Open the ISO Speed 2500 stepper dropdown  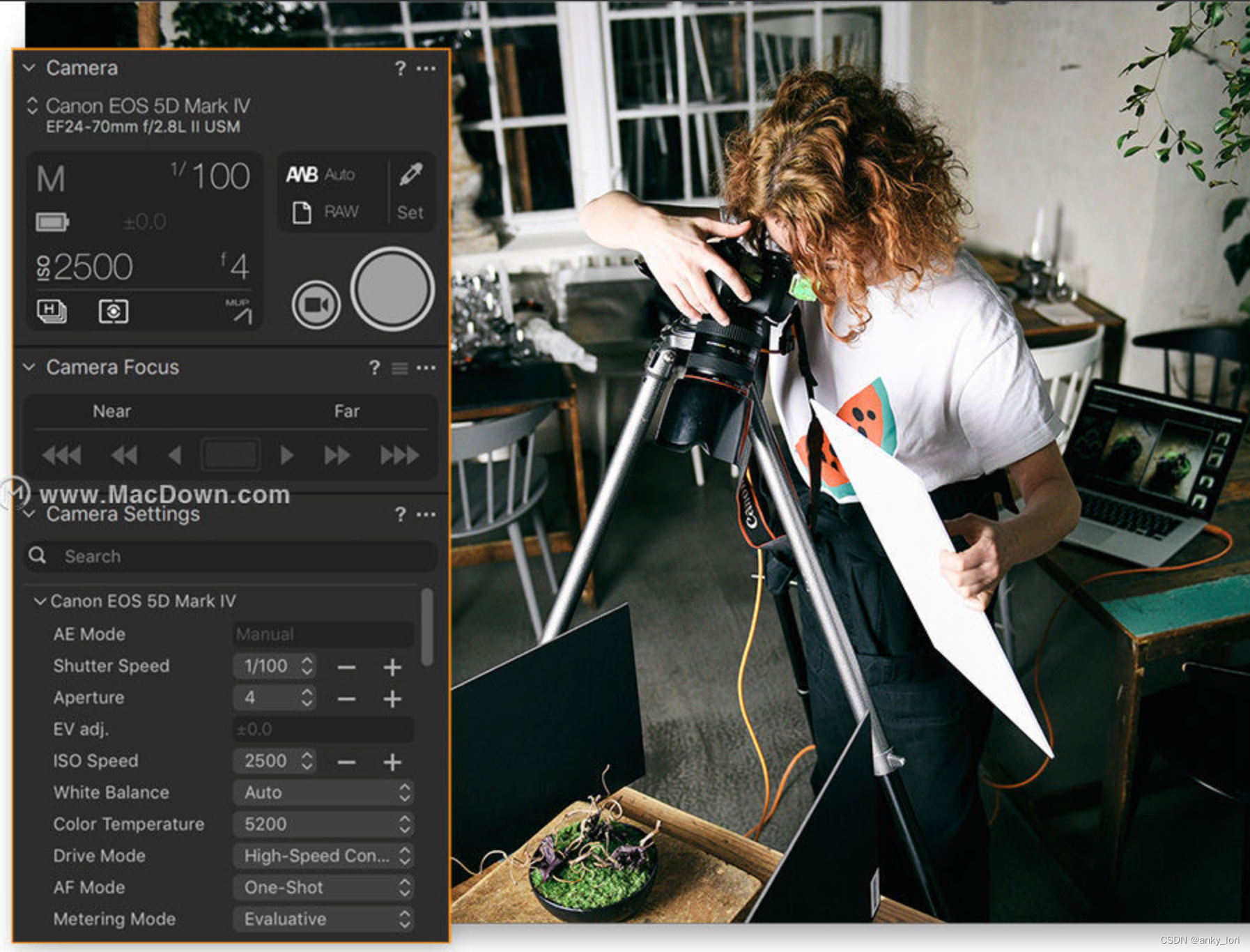point(275,761)
